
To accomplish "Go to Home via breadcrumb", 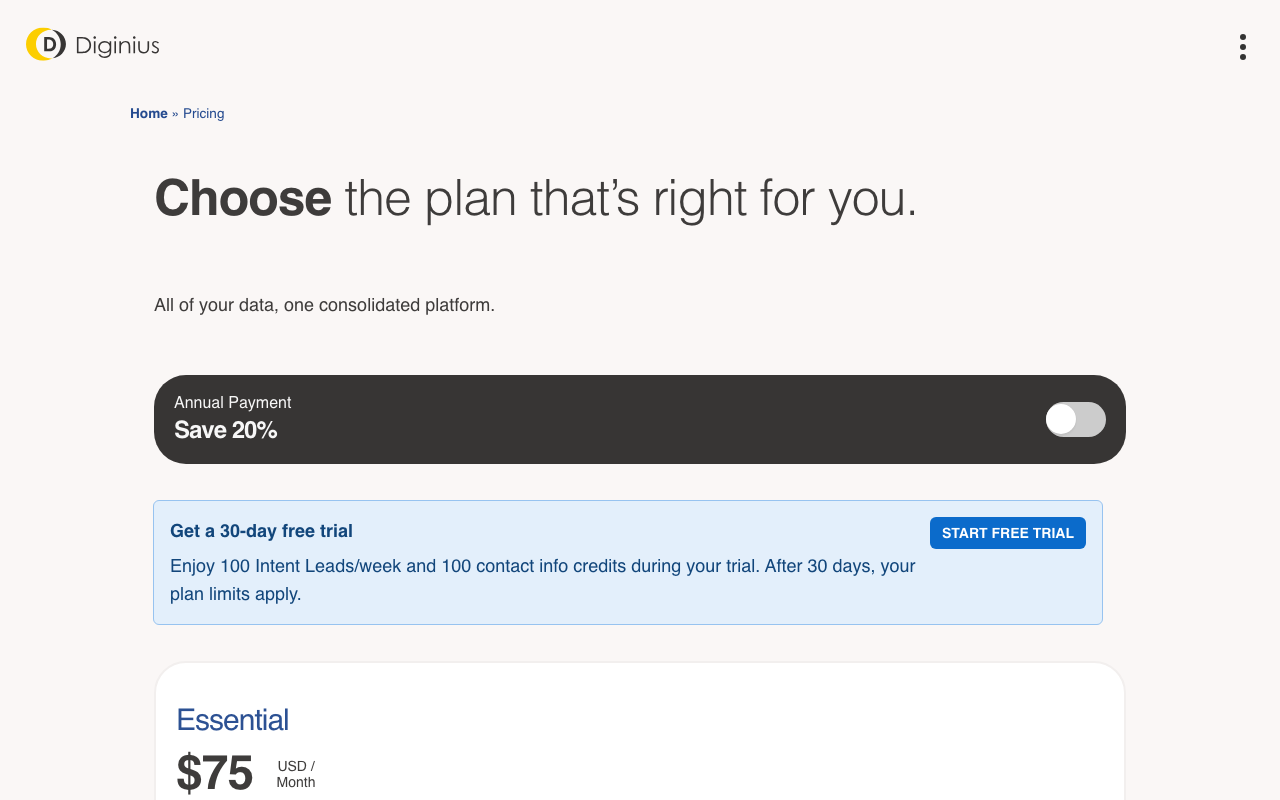I will 149,114.
